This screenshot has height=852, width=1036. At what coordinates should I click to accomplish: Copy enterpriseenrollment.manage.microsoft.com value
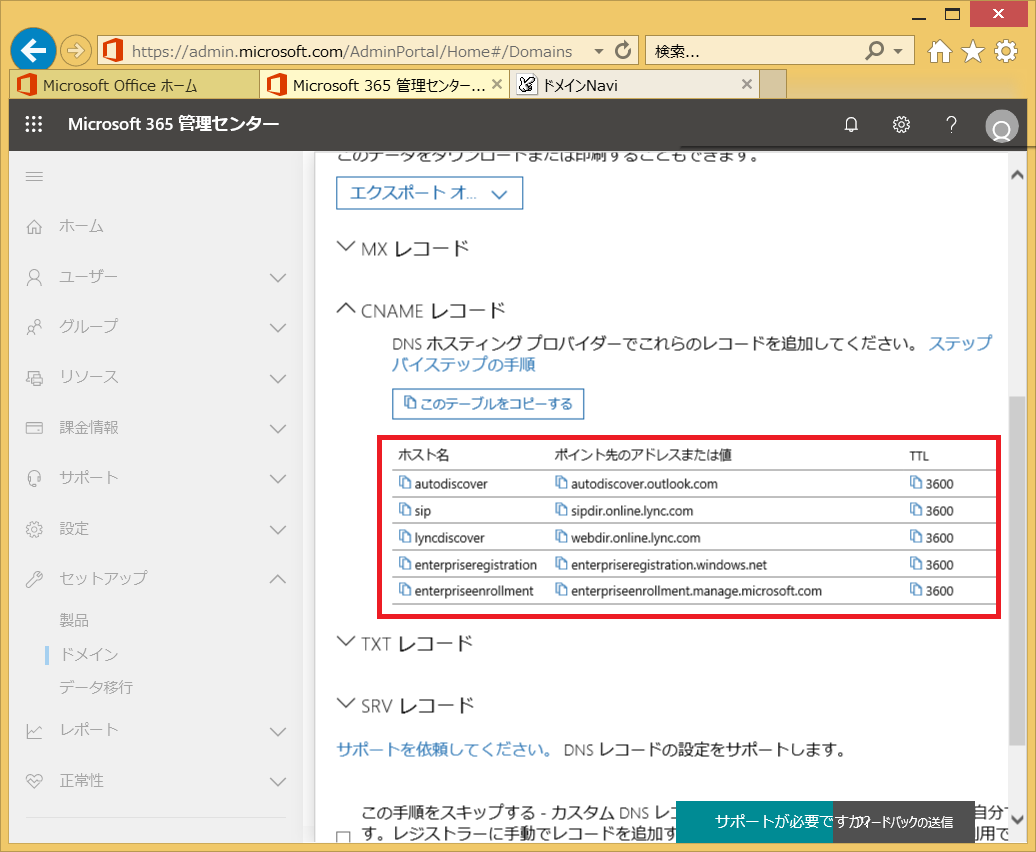click(x=561, y=590)
